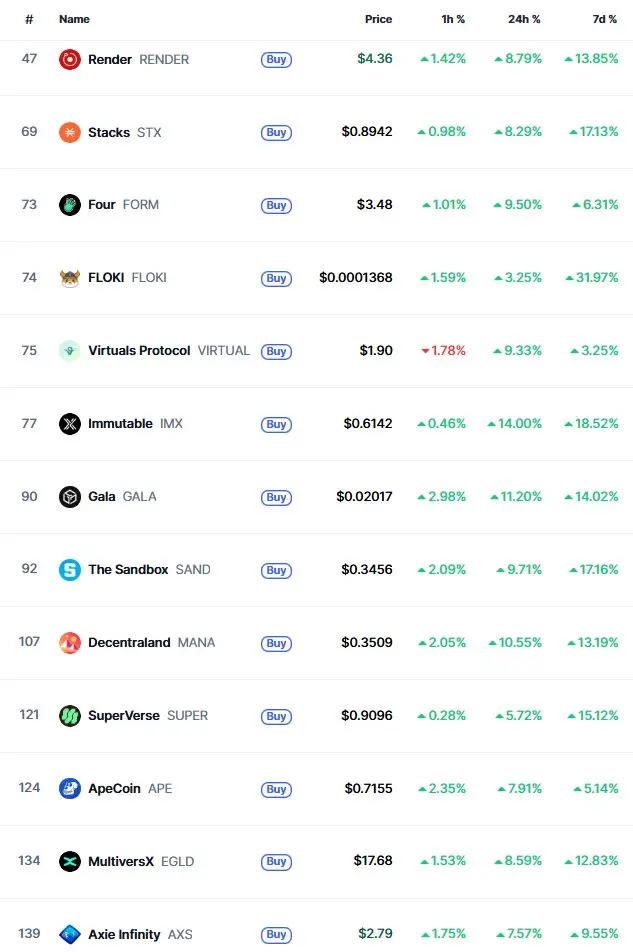Open the Stacks orange logo icon
This screenshot has height=952, width=633.
click(x=70, y=132)
